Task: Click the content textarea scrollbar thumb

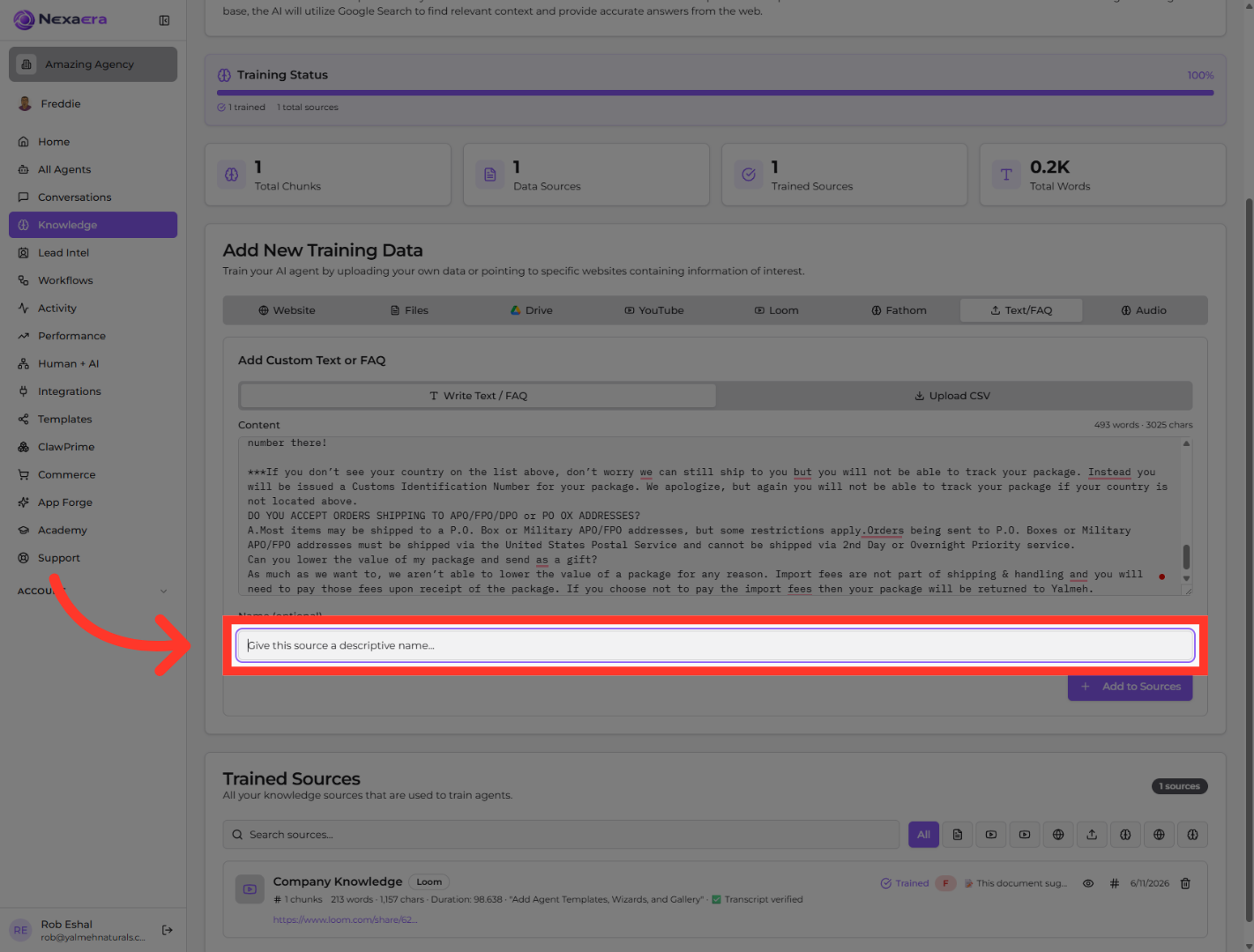Action: (1186, 557)
